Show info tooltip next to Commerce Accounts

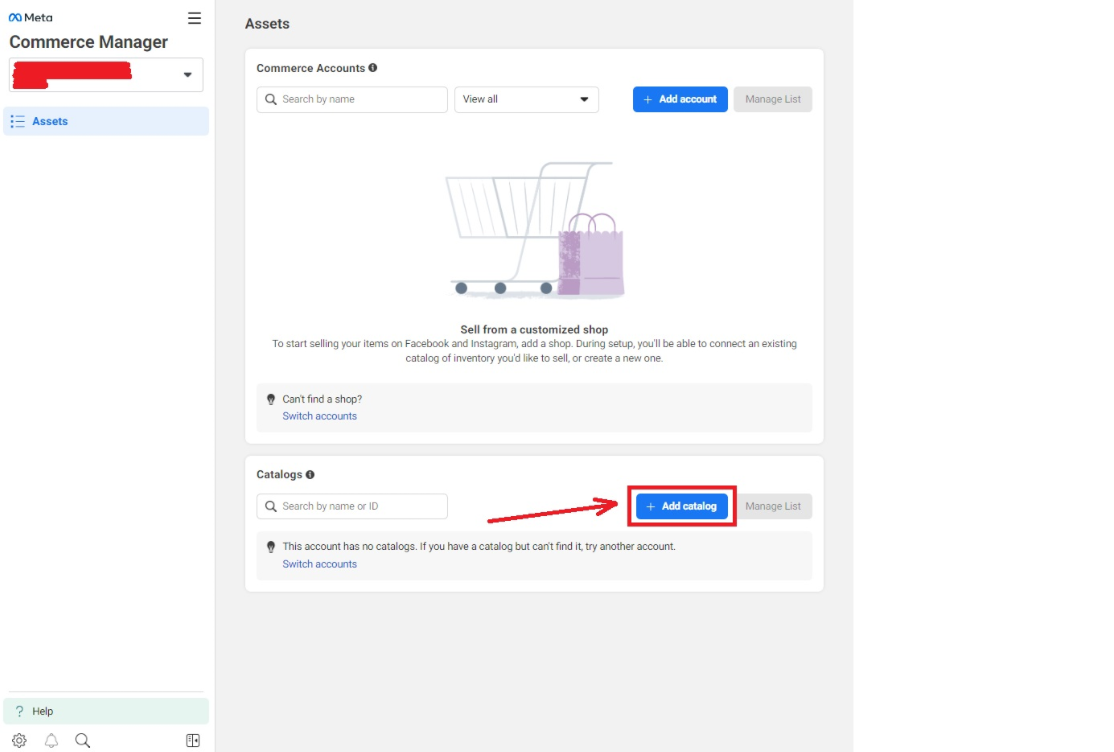click(x=373, y=68)
